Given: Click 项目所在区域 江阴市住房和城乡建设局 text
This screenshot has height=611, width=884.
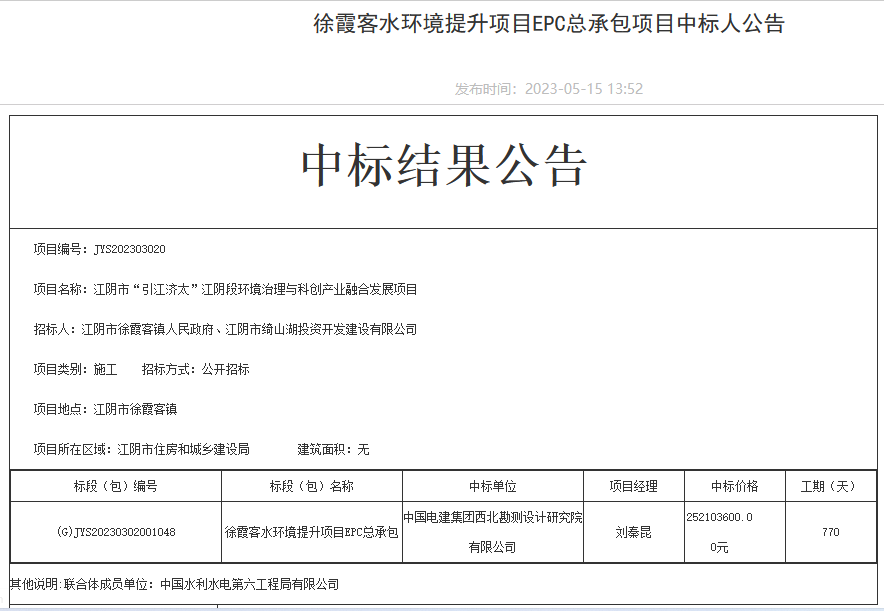Looking at the screenshot, I should pyautogui.click(x=141, y=449).
